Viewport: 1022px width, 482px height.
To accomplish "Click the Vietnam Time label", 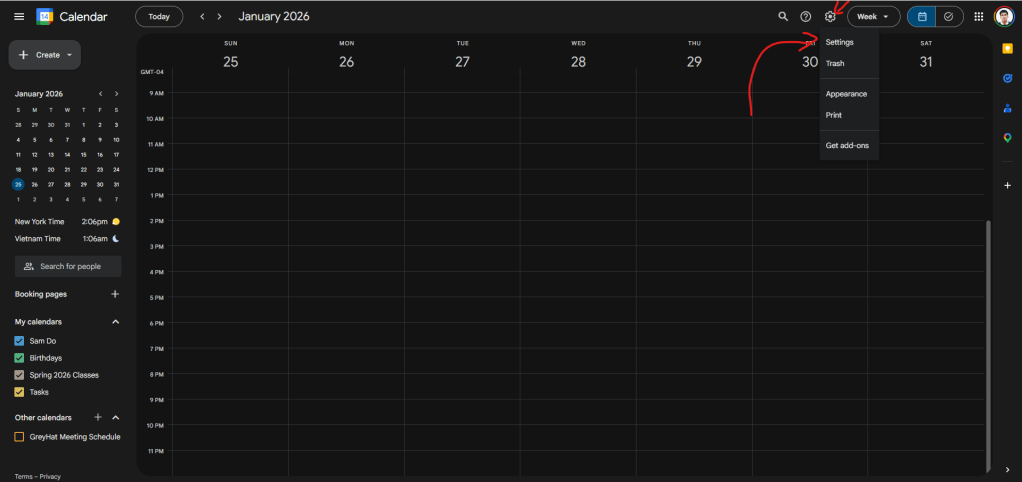I will [x=38, y=239].
